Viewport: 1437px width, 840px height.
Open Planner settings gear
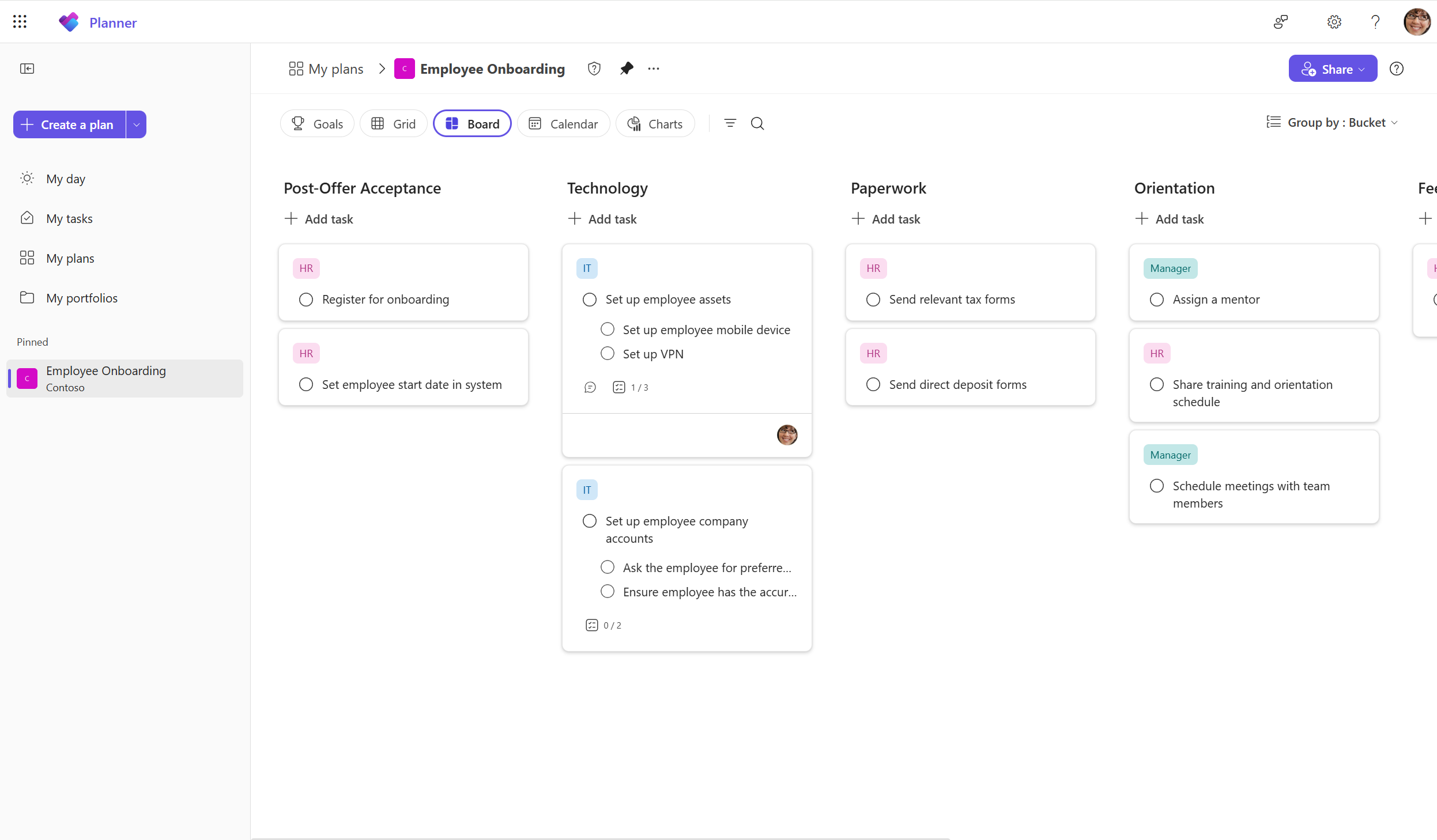coord(1333,21)
